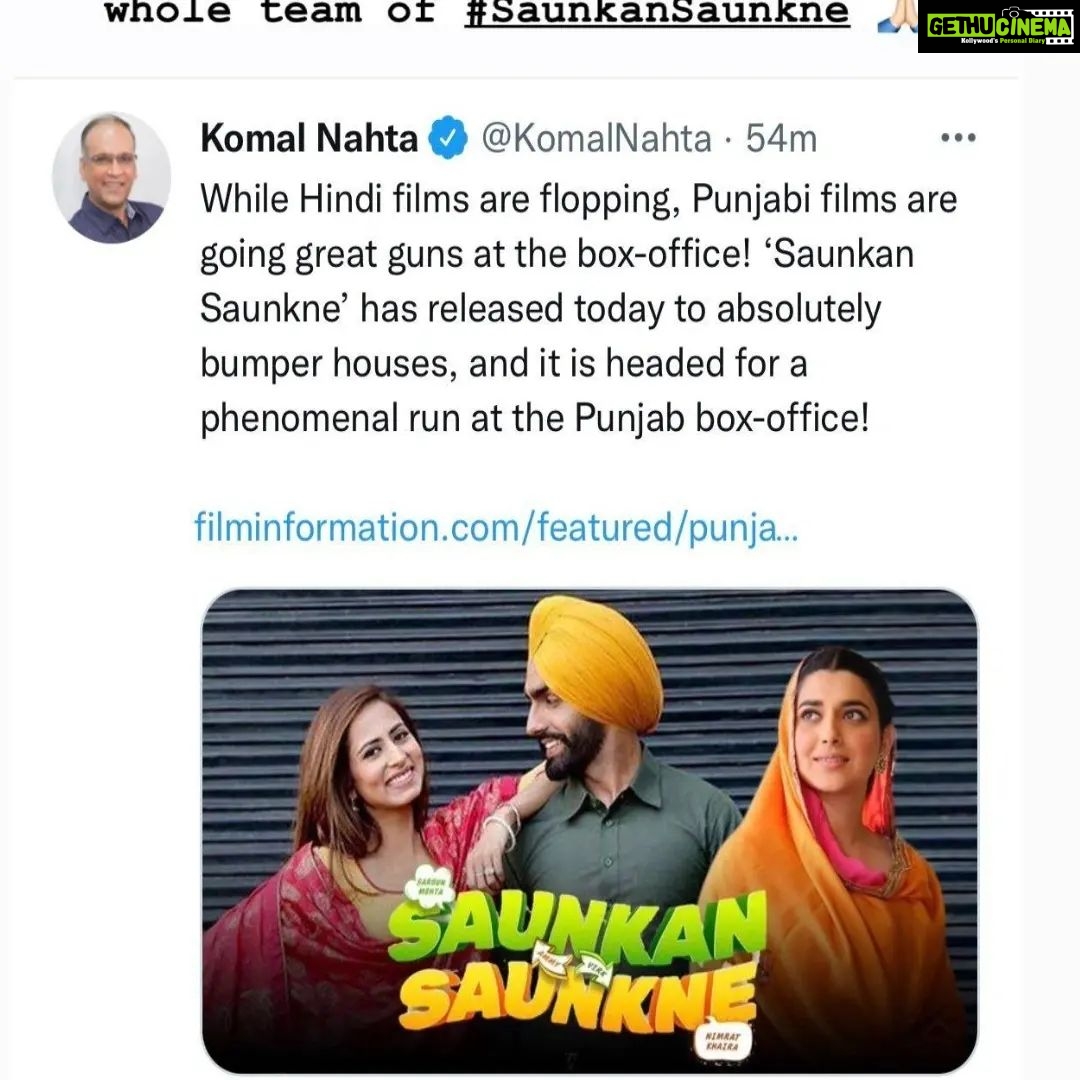Click the Sargun Mehta name badge
This screenshot has width=1080, height=1080.
pyautogui.click(x=429, y=887)
